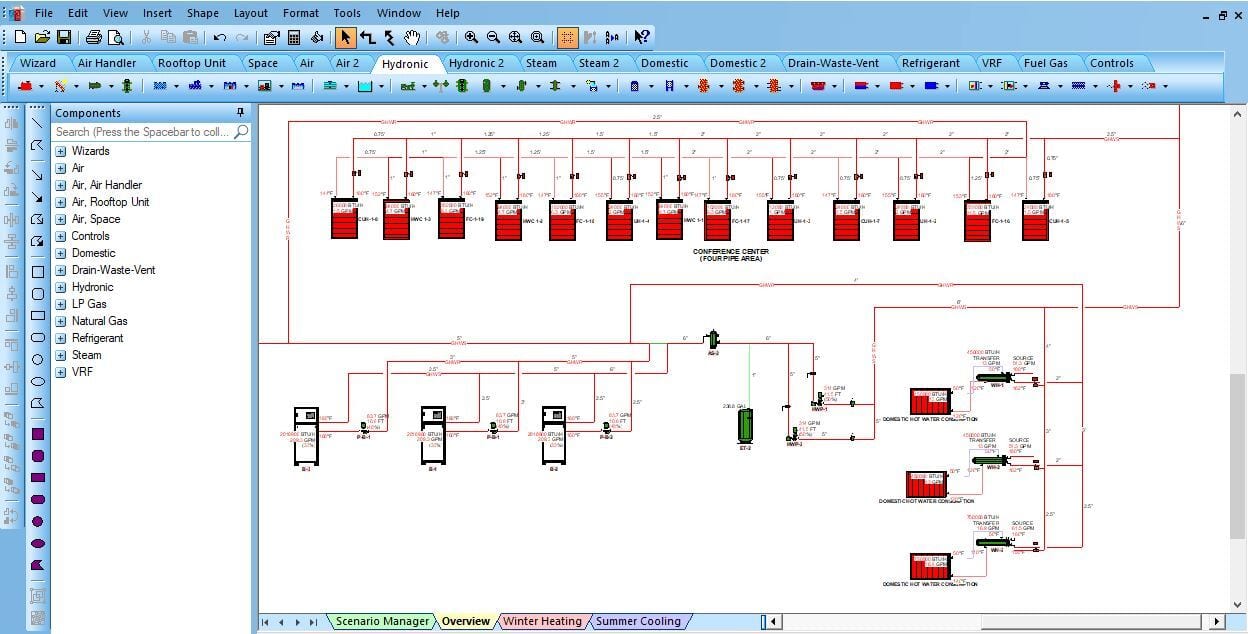This screenshot has width=1248, height=634.
Task: Toggle the highlighted pointer select tool
Action: (345, 37)
